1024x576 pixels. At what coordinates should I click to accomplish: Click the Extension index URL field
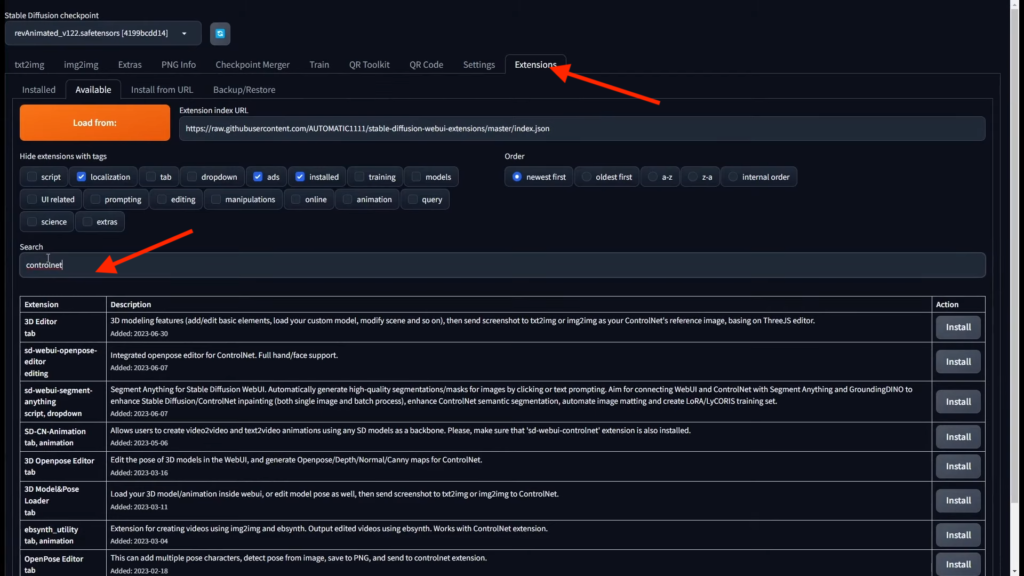coord(581,129)
